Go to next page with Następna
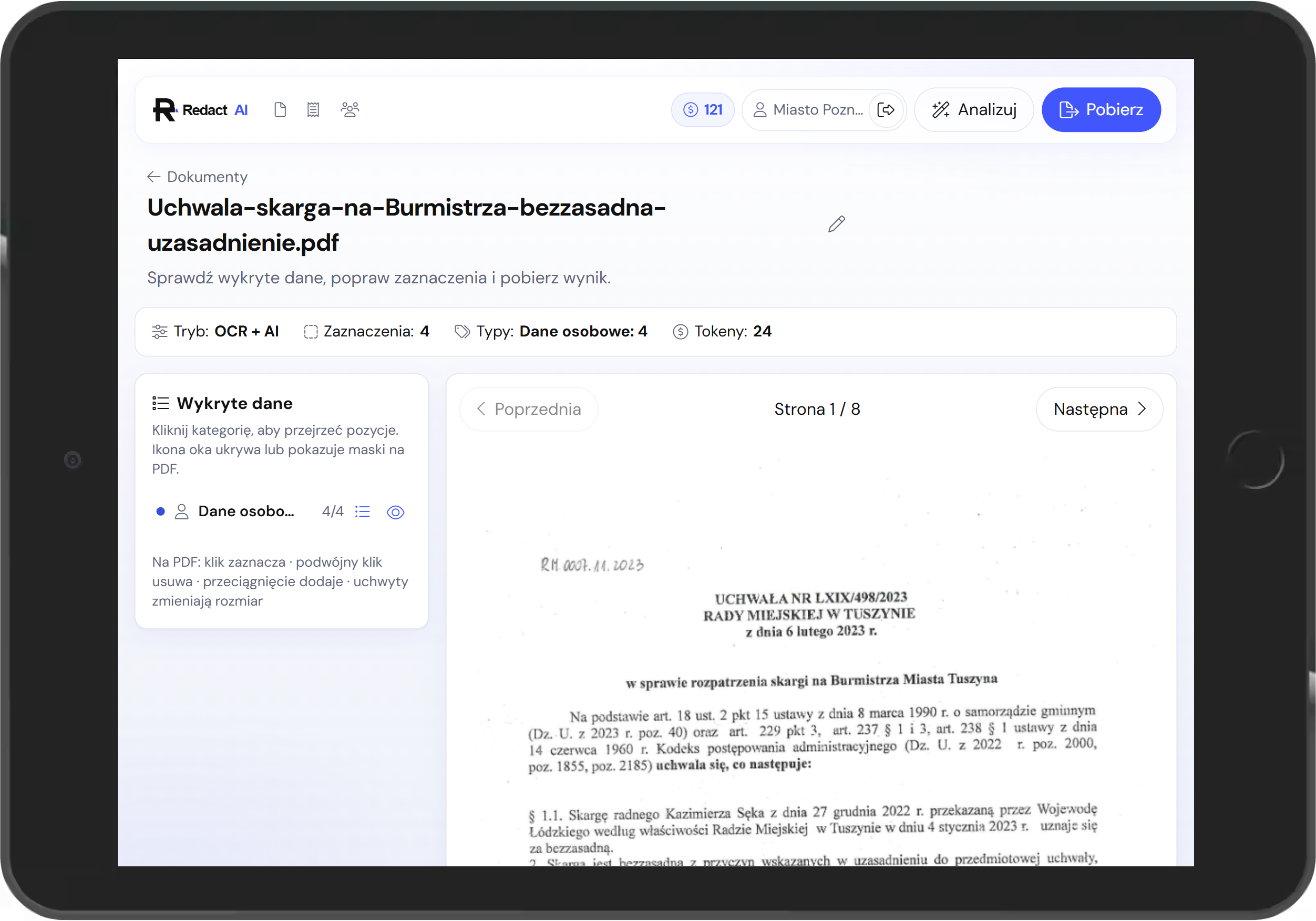Image resolution: width=1316 pixels, height=921 pixels. click(1099, 409)
